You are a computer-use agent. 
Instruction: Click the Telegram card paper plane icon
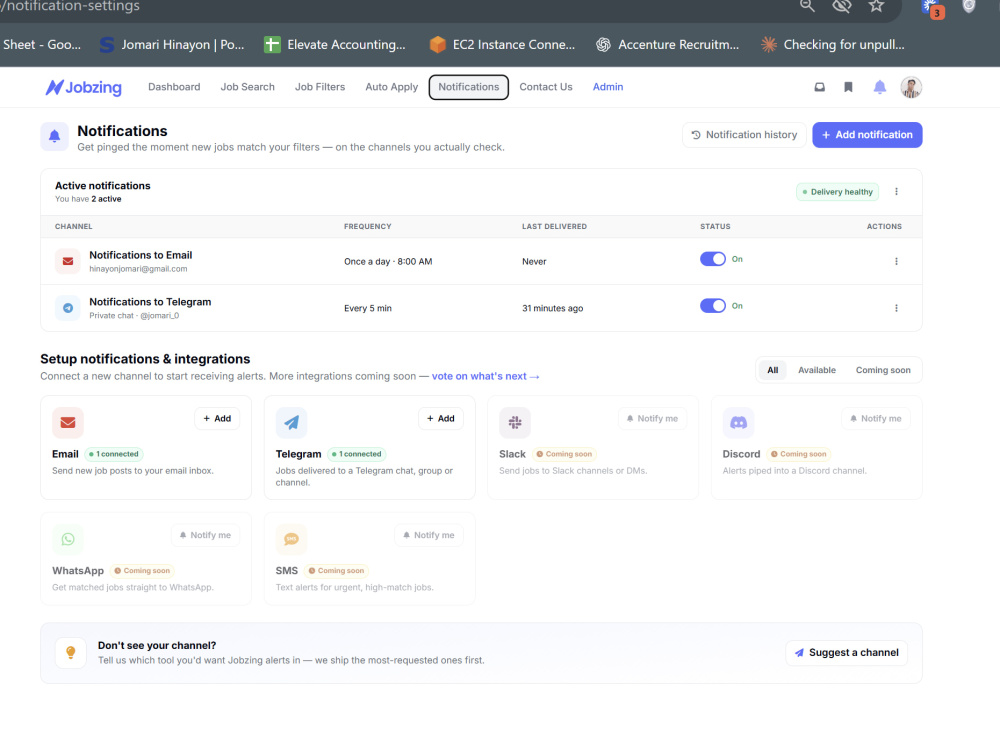tap(291, 422)
